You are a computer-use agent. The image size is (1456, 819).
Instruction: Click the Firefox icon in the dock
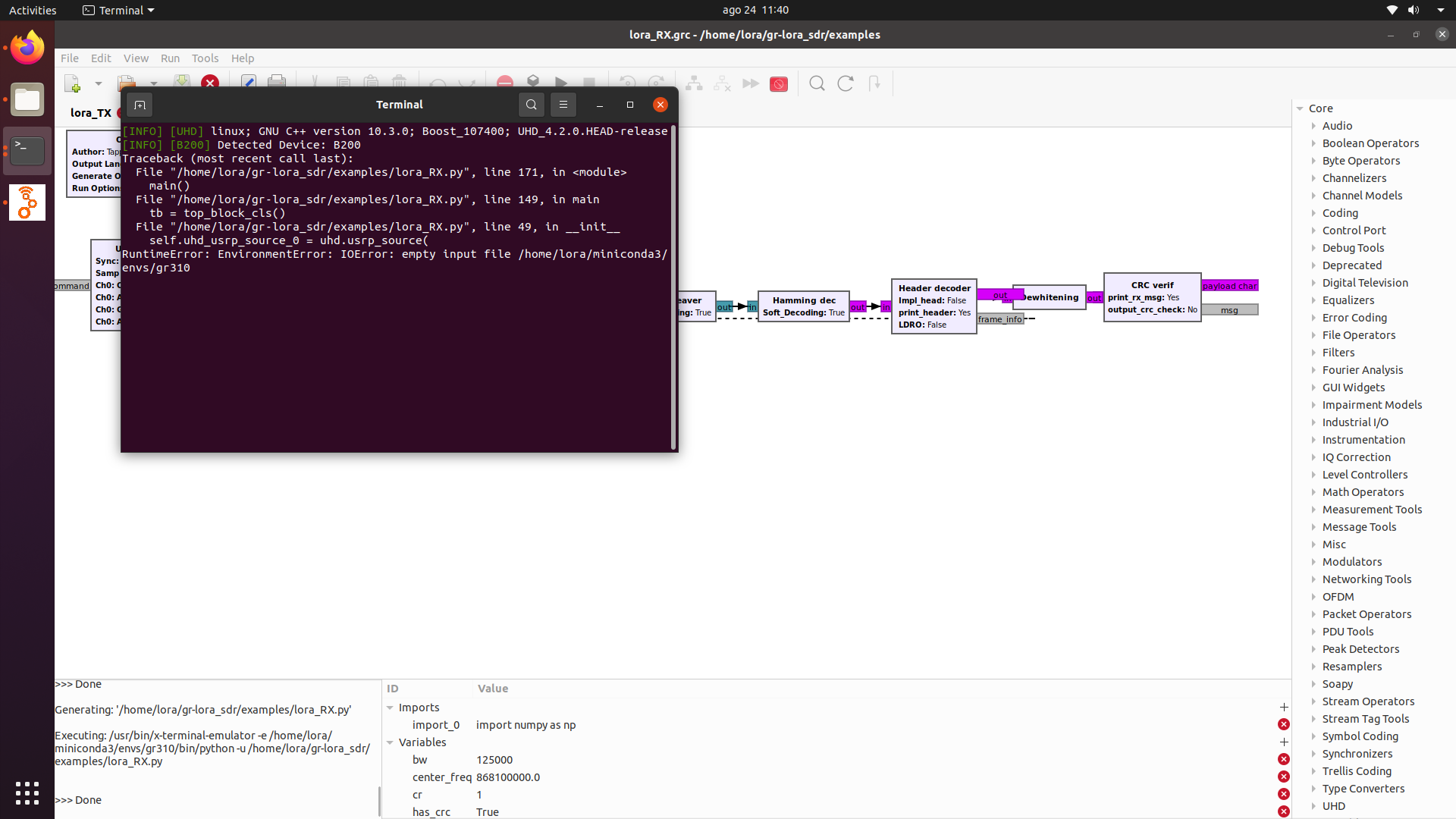(27, 47)
